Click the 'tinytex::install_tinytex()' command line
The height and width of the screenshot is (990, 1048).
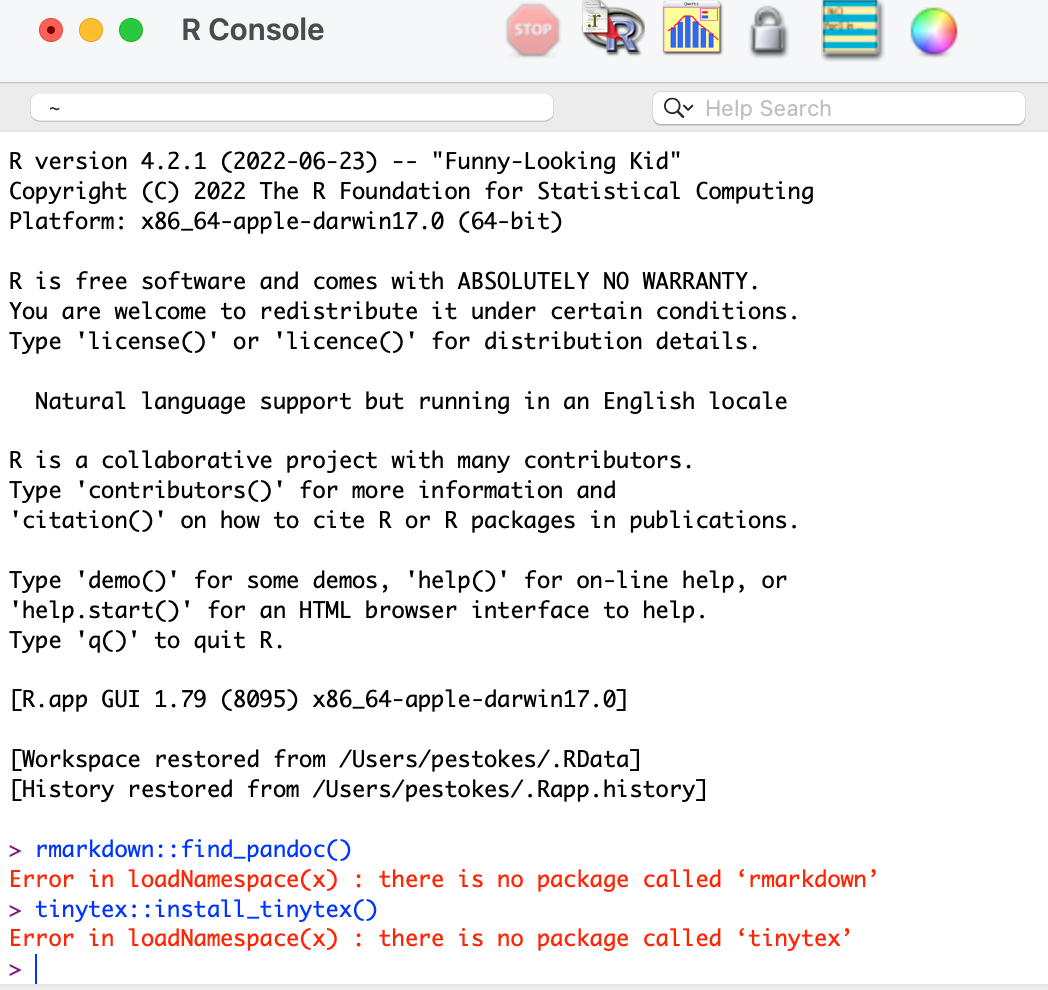point(206,910)
